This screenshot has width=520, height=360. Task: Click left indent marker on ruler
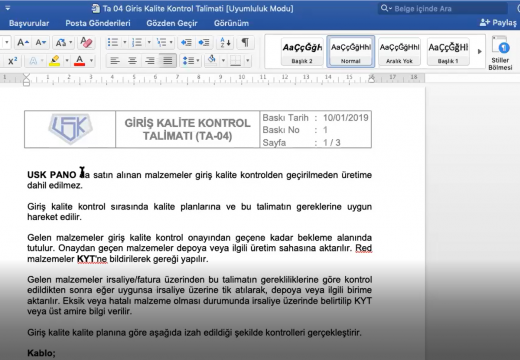(x=26, y=80)
